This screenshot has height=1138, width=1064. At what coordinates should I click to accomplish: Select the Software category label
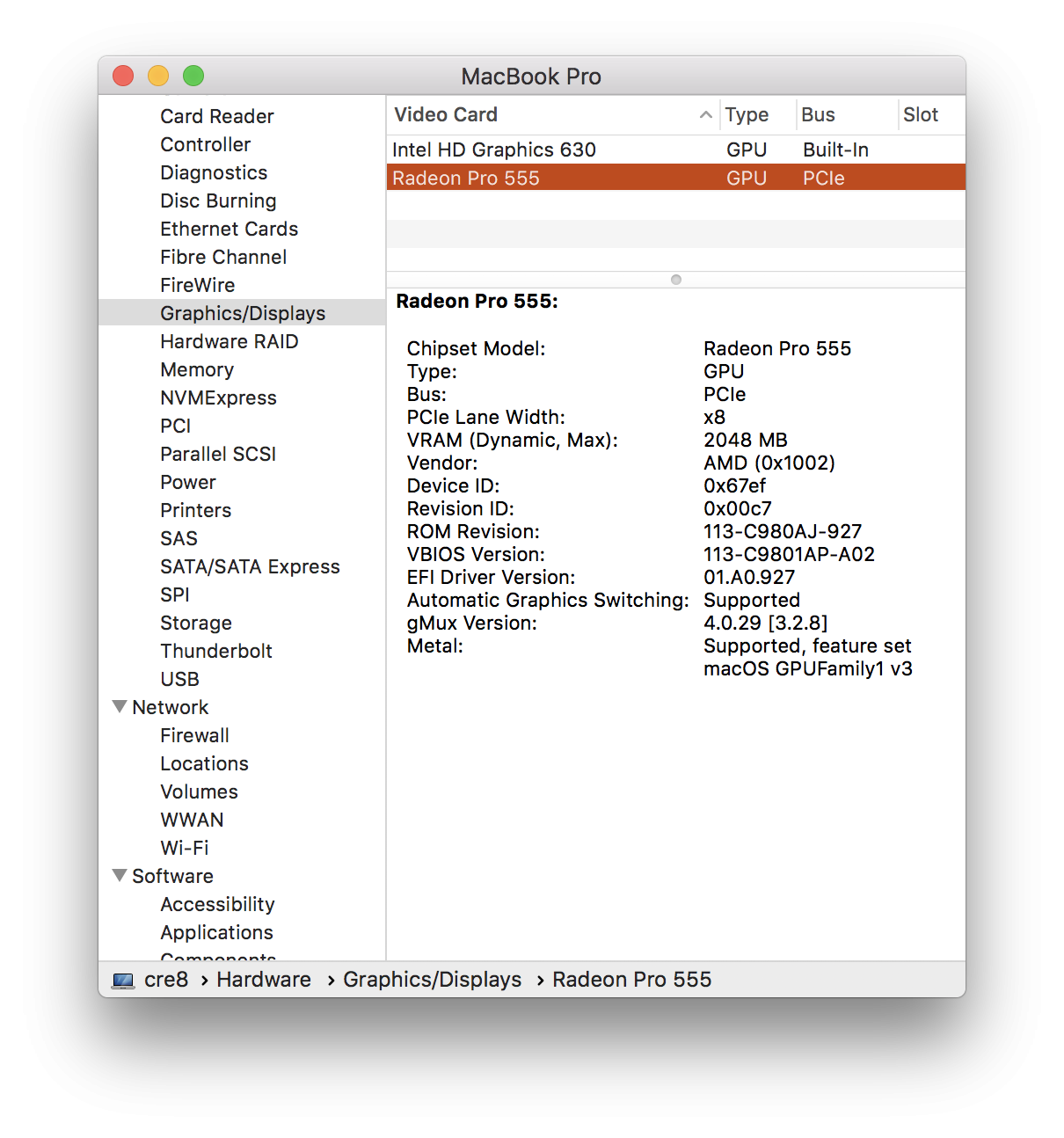coord(172,876)
